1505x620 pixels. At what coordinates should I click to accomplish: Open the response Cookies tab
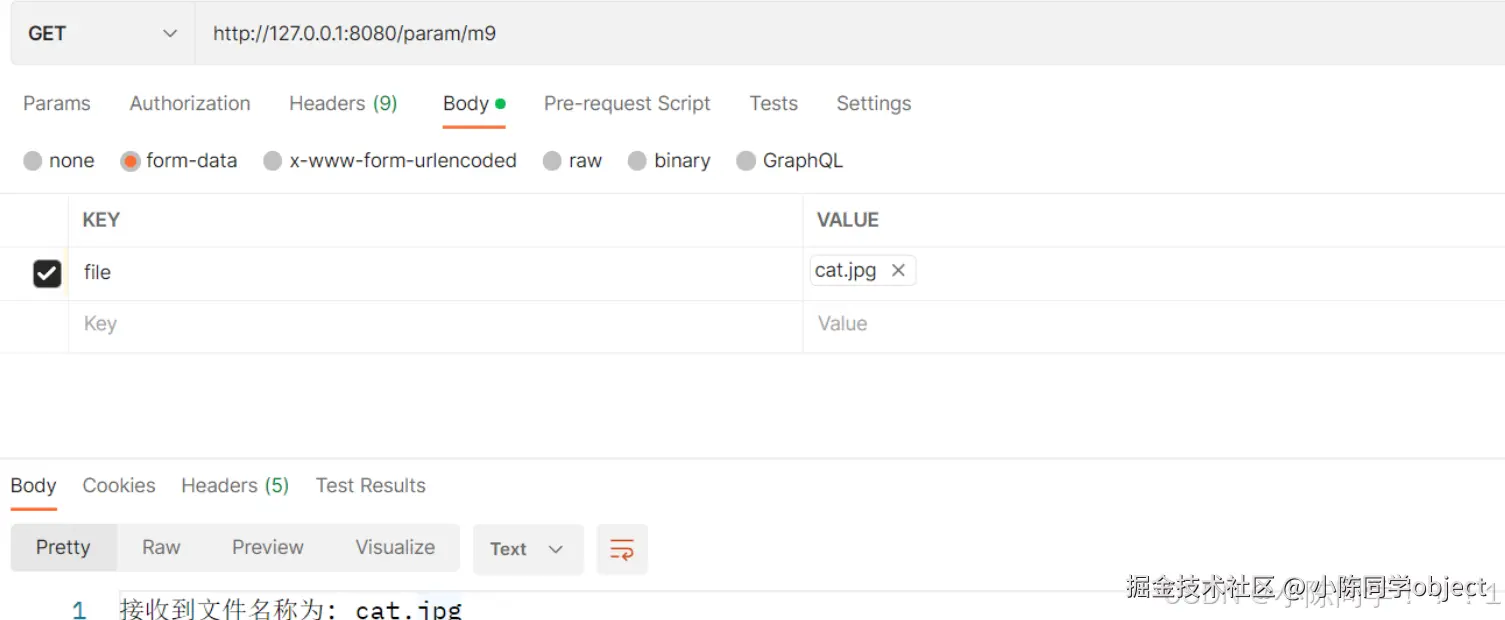click(119, 486)
